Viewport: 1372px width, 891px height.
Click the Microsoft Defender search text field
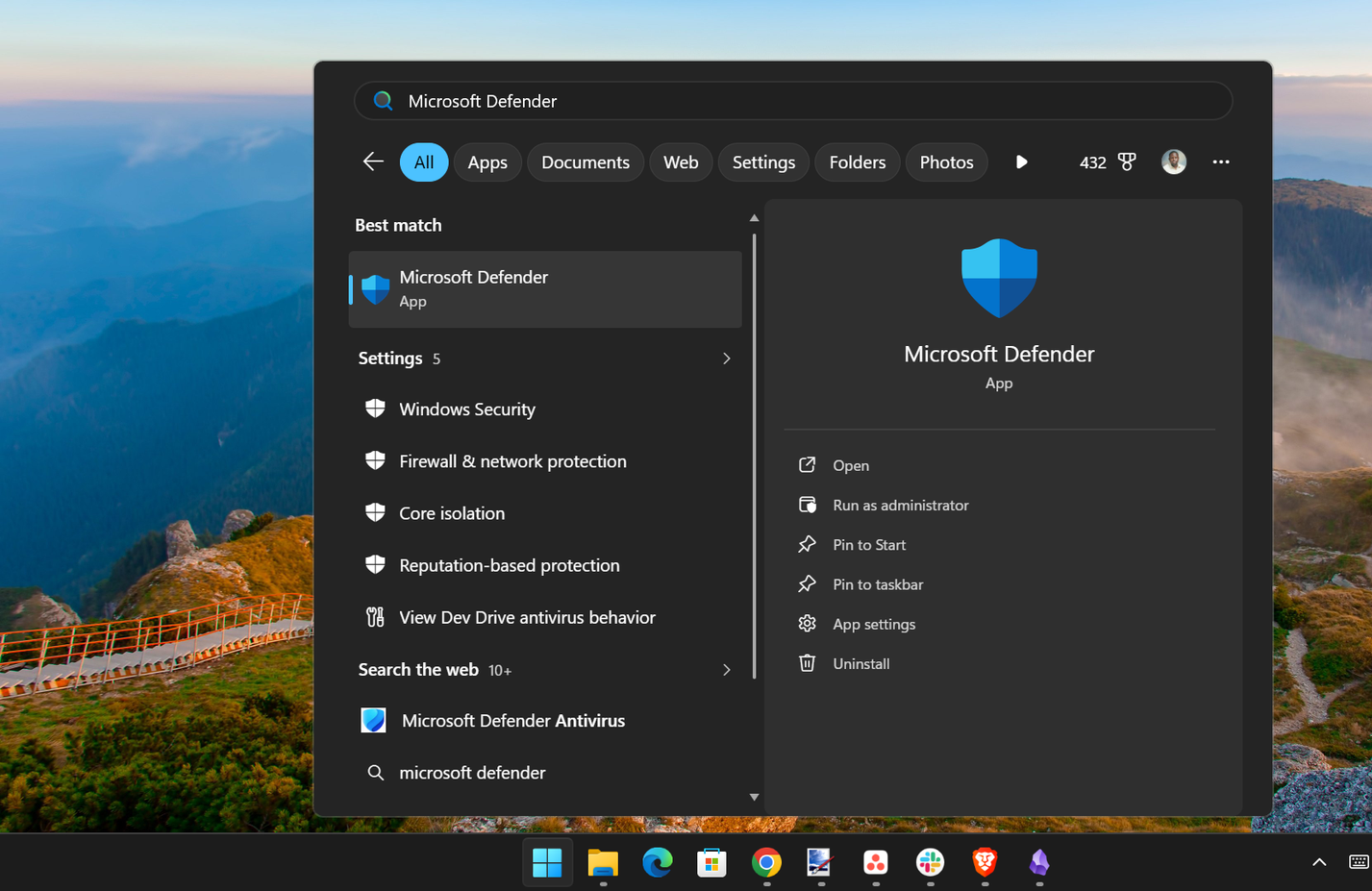click(x=793, y=101)
